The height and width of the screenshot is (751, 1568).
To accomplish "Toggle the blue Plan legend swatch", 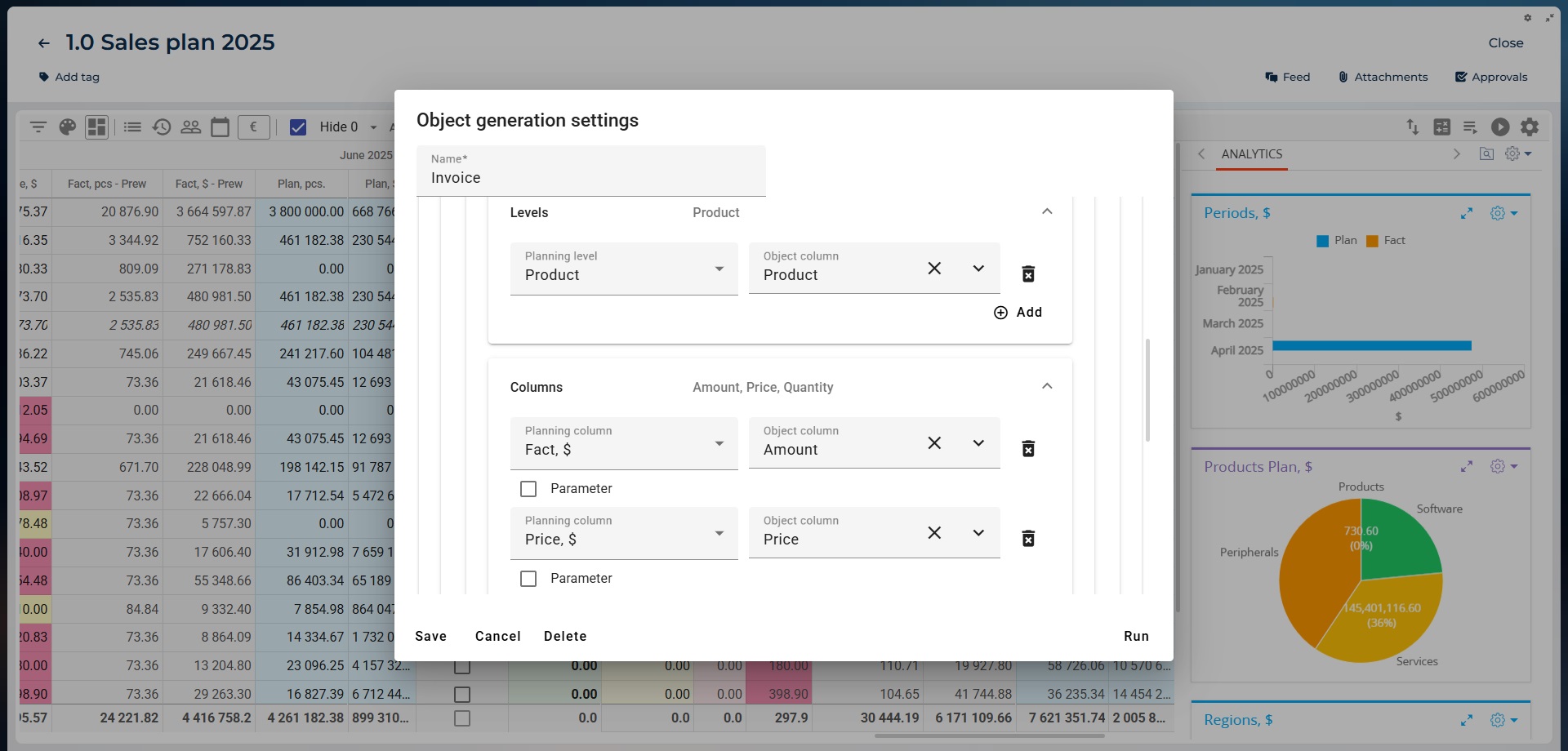I will (x=1323, y=241).
